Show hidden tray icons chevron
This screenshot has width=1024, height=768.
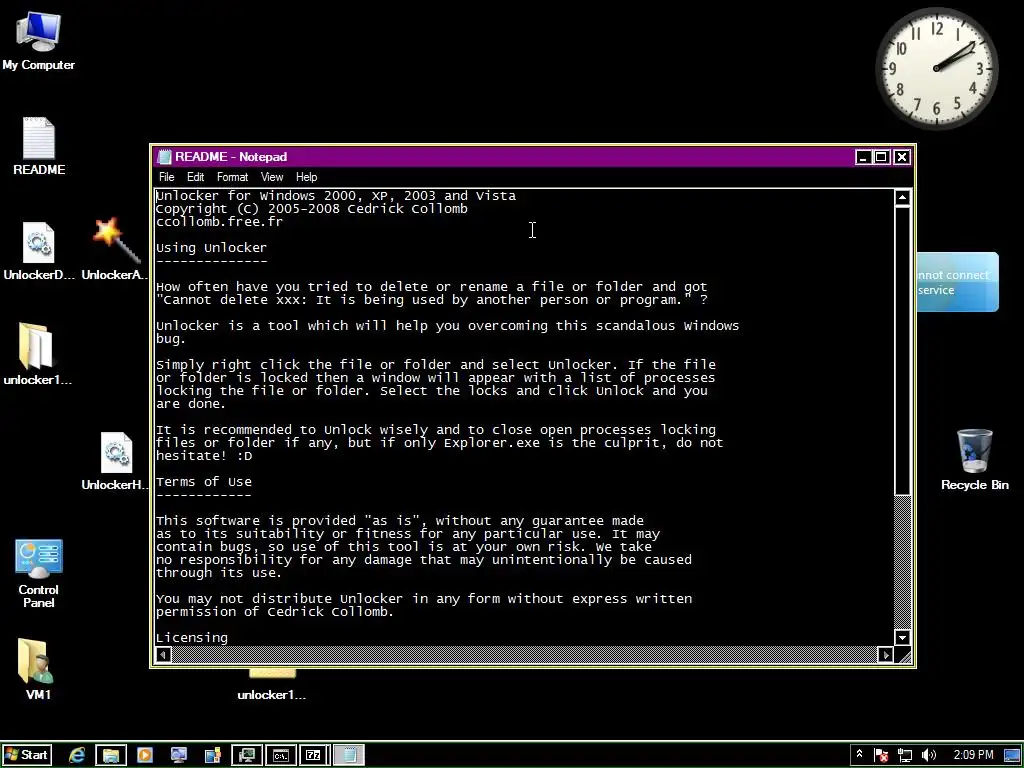pyautogui.click(x=859, y=754)
